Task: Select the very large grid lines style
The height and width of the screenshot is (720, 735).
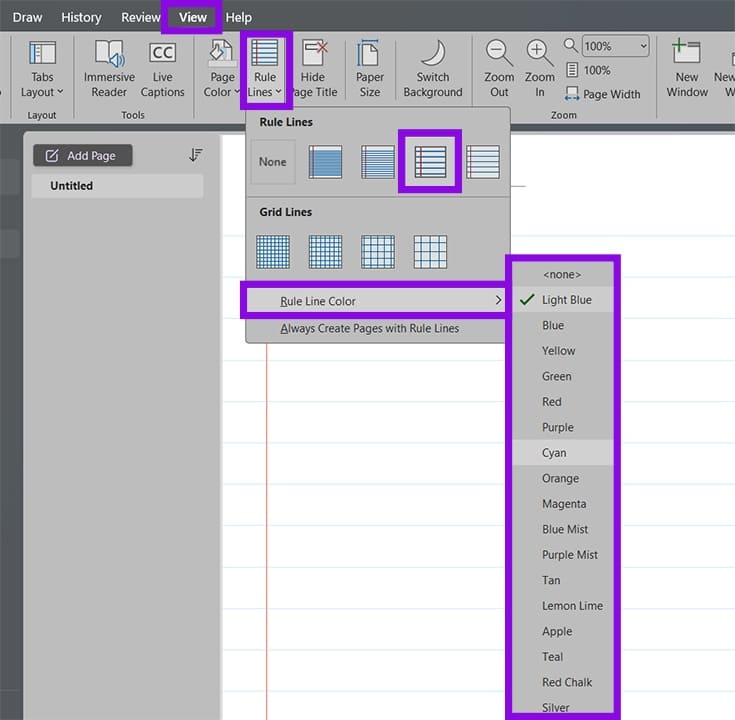Action: [x=430, y=252]
